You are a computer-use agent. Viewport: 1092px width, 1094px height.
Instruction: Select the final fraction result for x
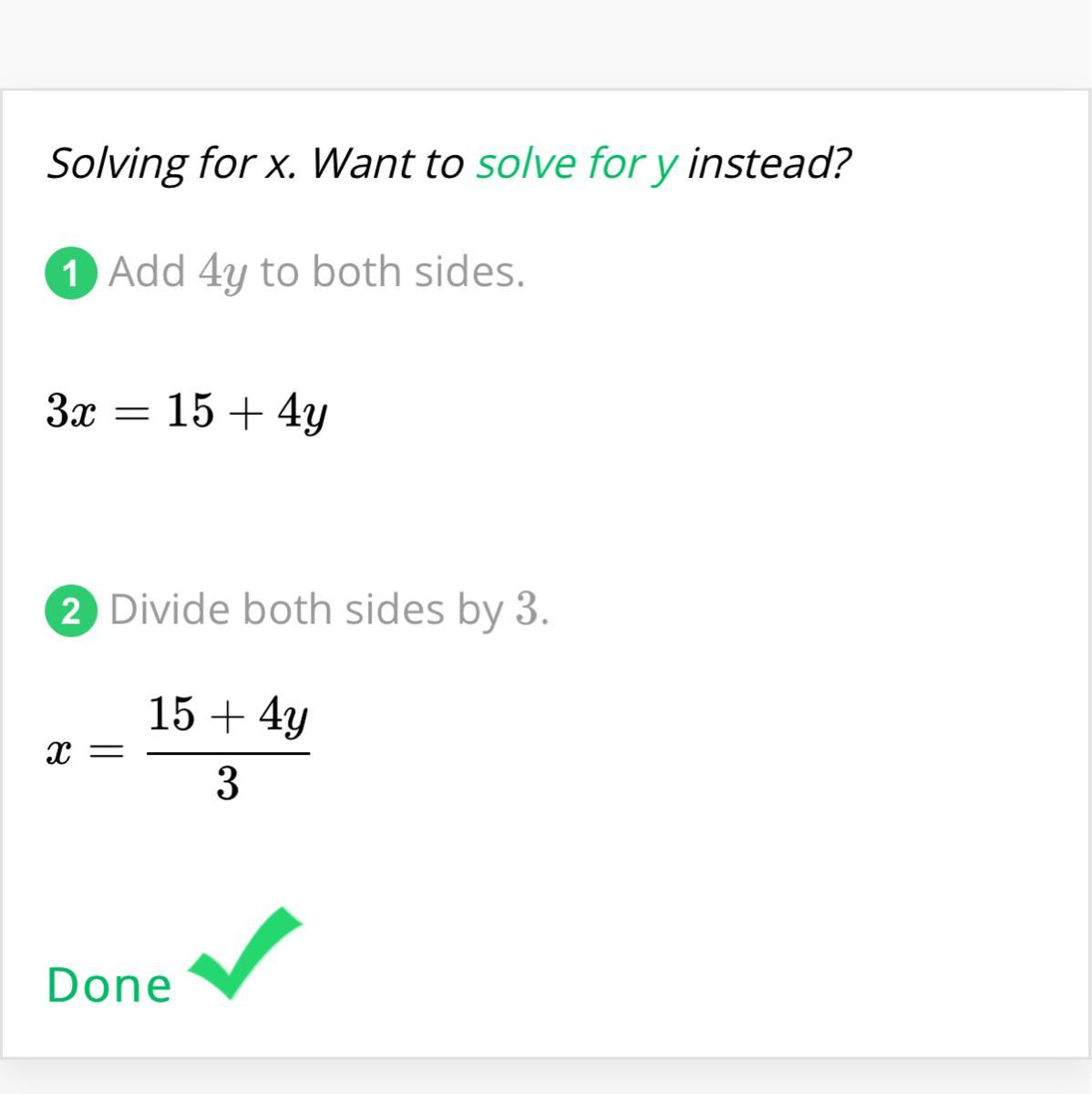point(178,749)
